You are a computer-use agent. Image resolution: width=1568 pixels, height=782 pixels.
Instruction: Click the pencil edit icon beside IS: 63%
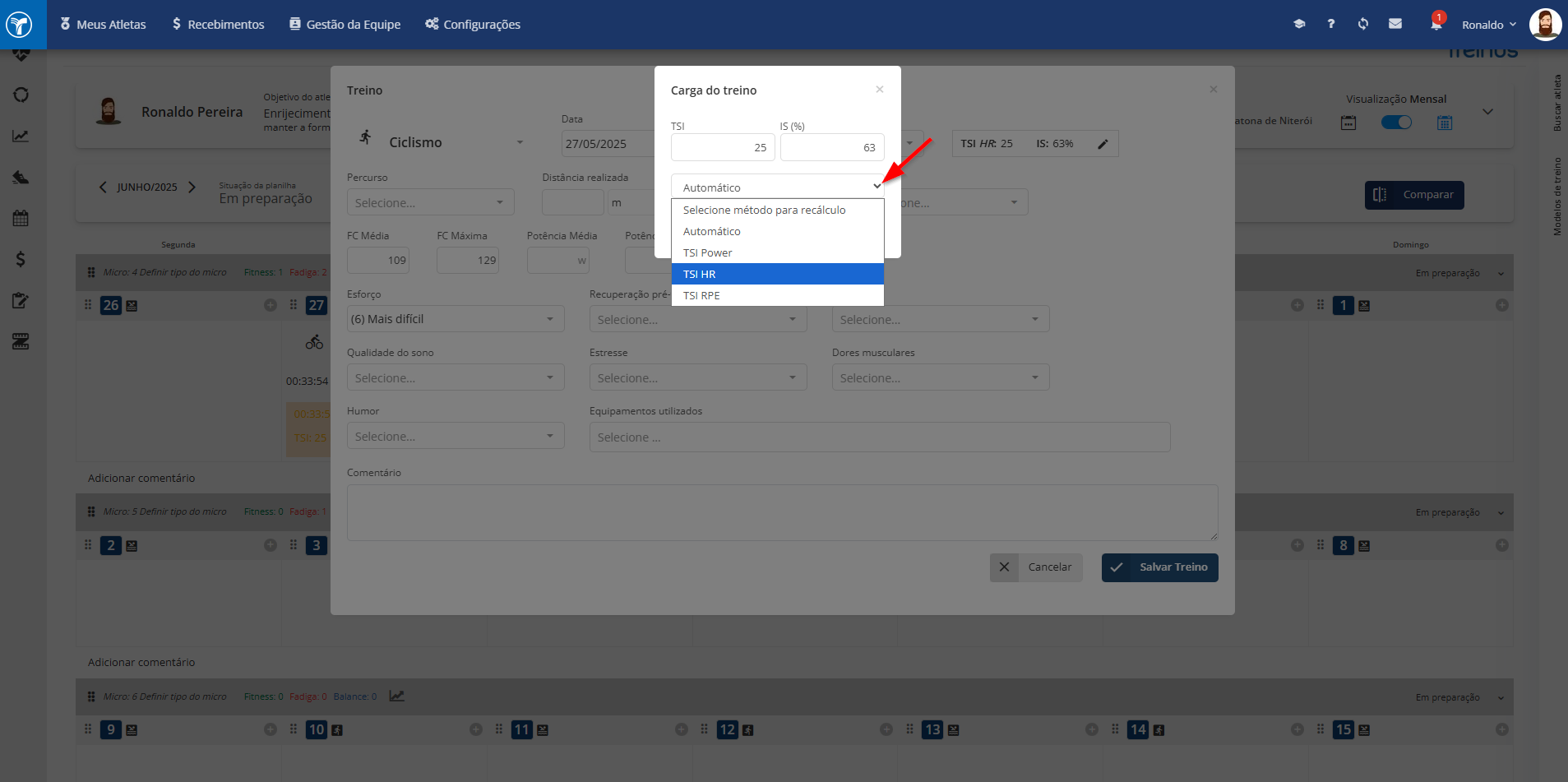[x=1103, y=144]
